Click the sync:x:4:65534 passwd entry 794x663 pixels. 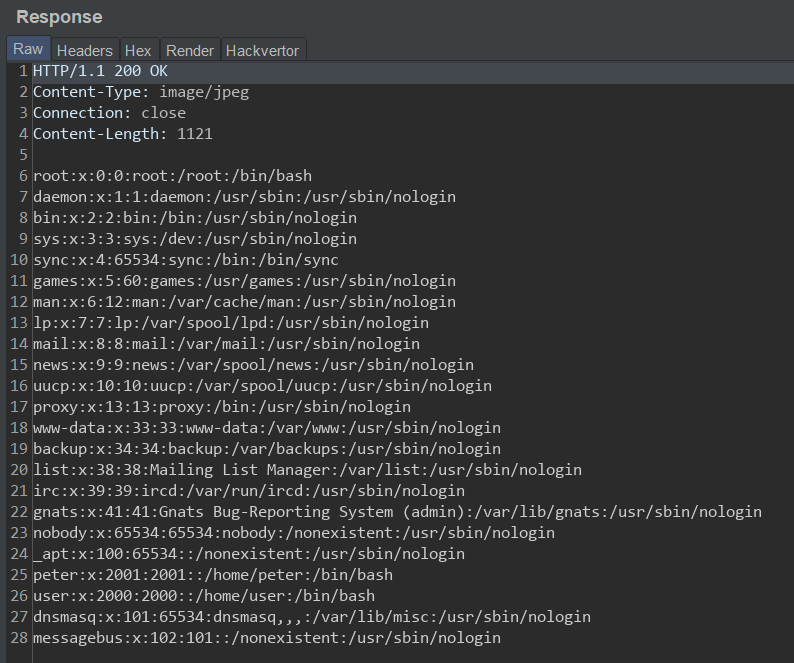pyautogui.click(x=186, y=260)
